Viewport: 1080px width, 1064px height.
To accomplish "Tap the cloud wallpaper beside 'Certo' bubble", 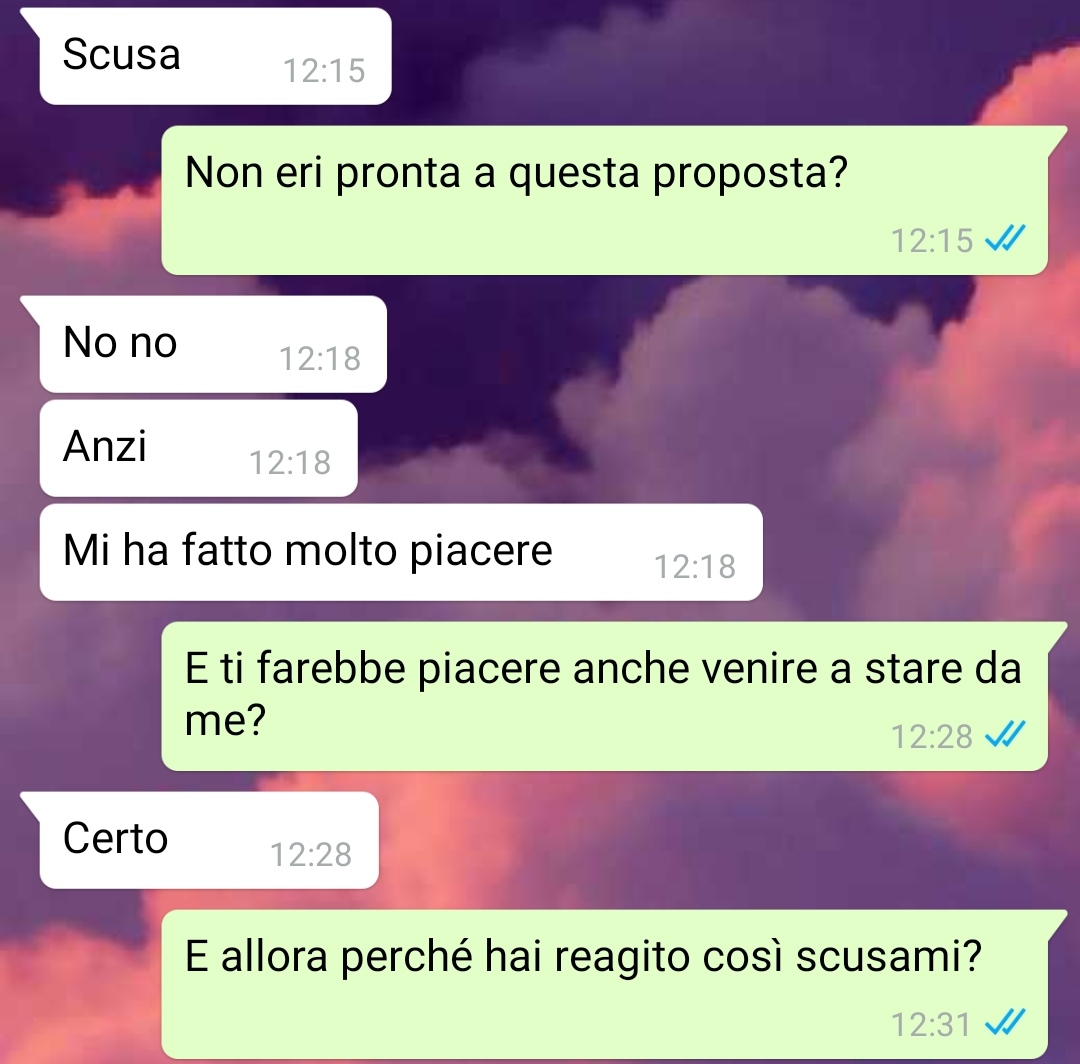I will point(689,840).
